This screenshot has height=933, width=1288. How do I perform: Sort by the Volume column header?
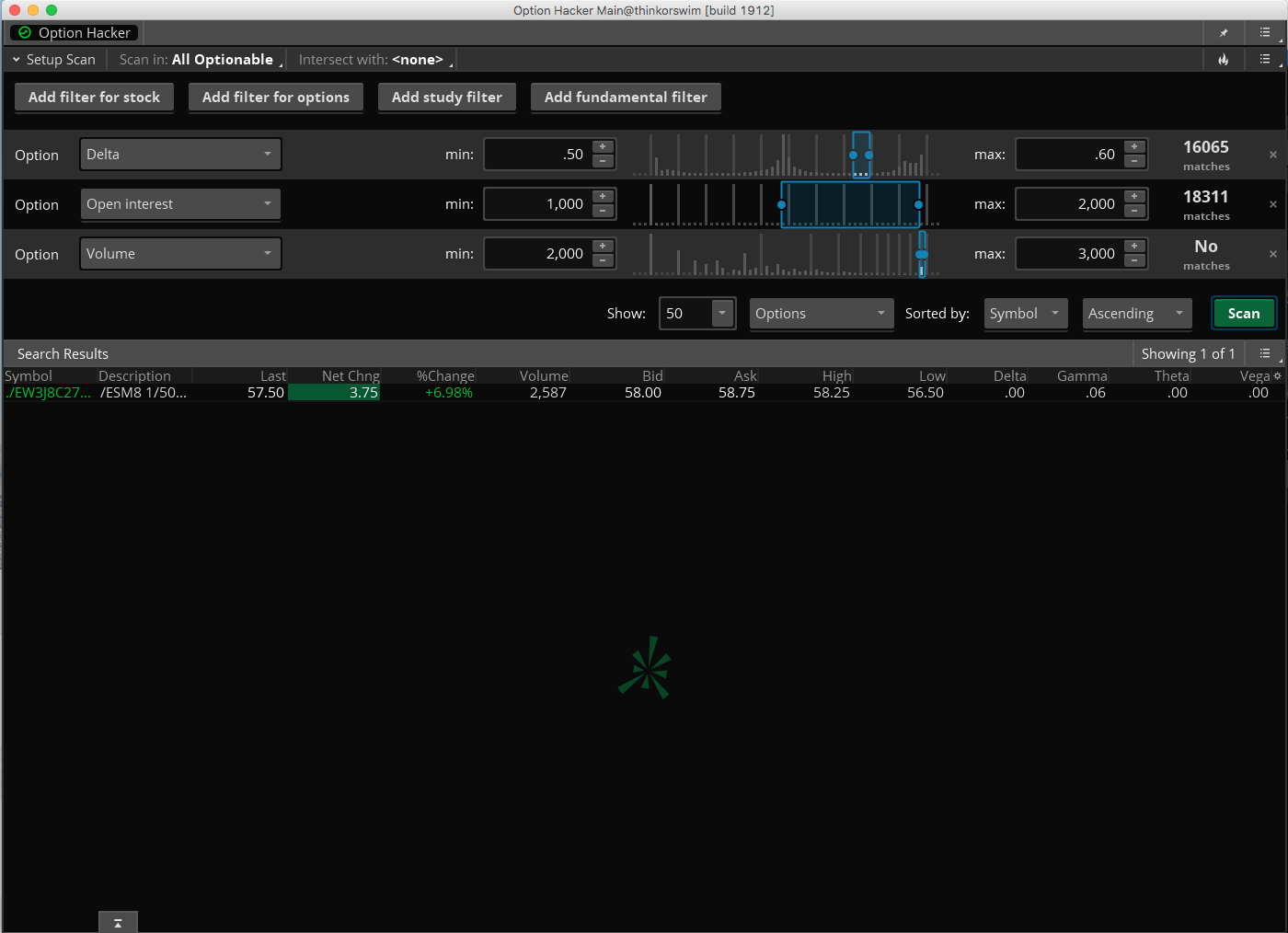click(544, 376)
